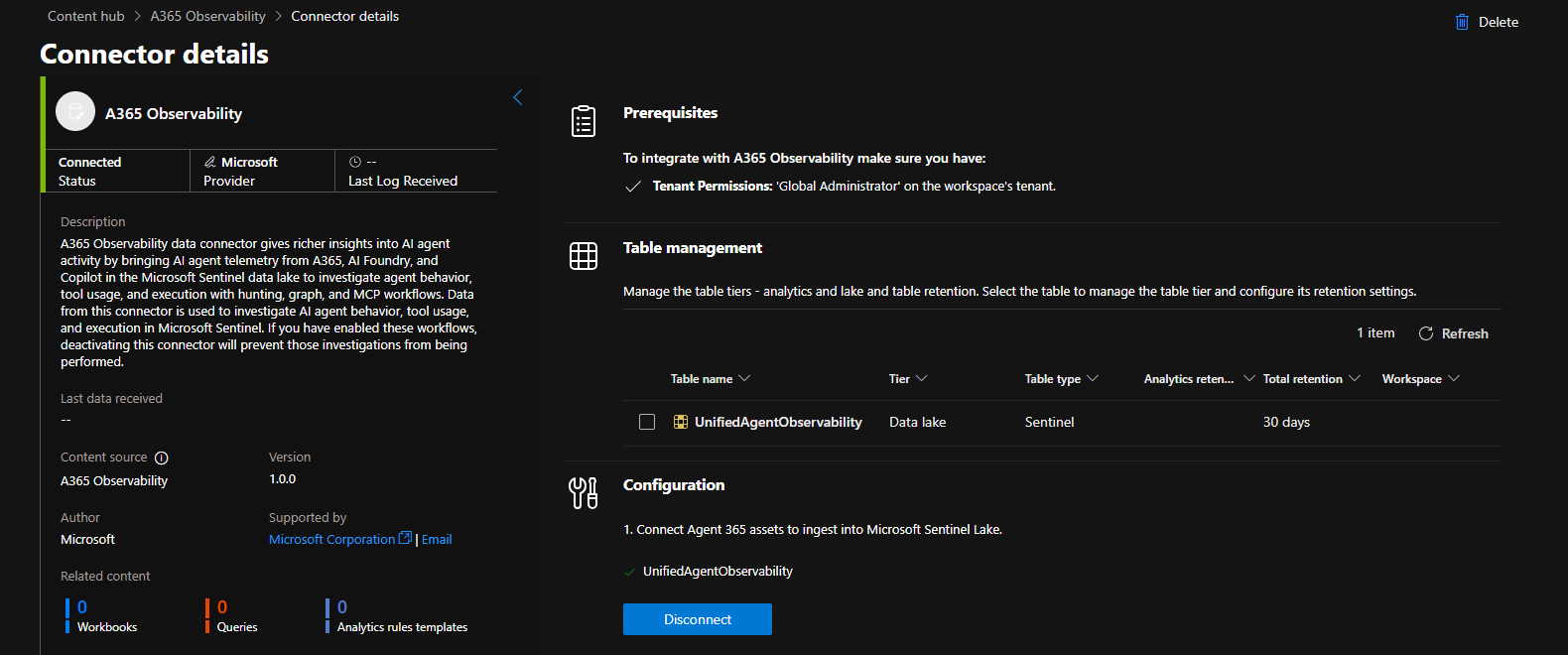Open the 0 Workbooks related content
Image resolution: width=1568 pixels, height=655 pixels.
click(x=101, y=615)
